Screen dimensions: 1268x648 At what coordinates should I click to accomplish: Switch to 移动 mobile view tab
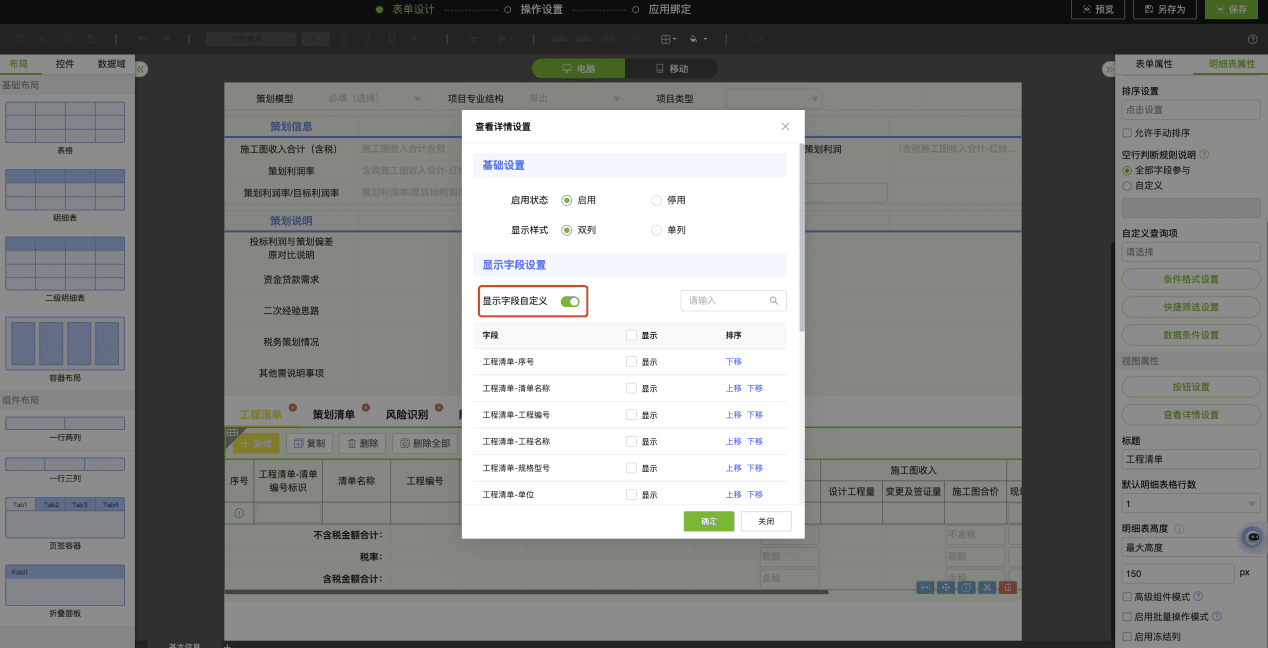[x=671, y=69]
